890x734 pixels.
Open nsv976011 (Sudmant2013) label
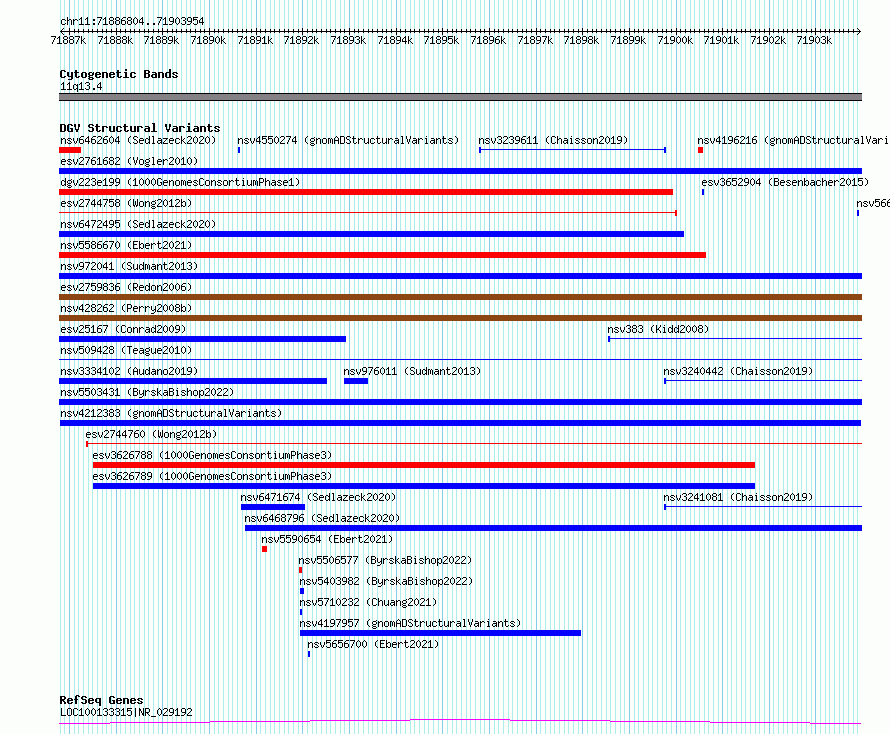tap(412, 371)
